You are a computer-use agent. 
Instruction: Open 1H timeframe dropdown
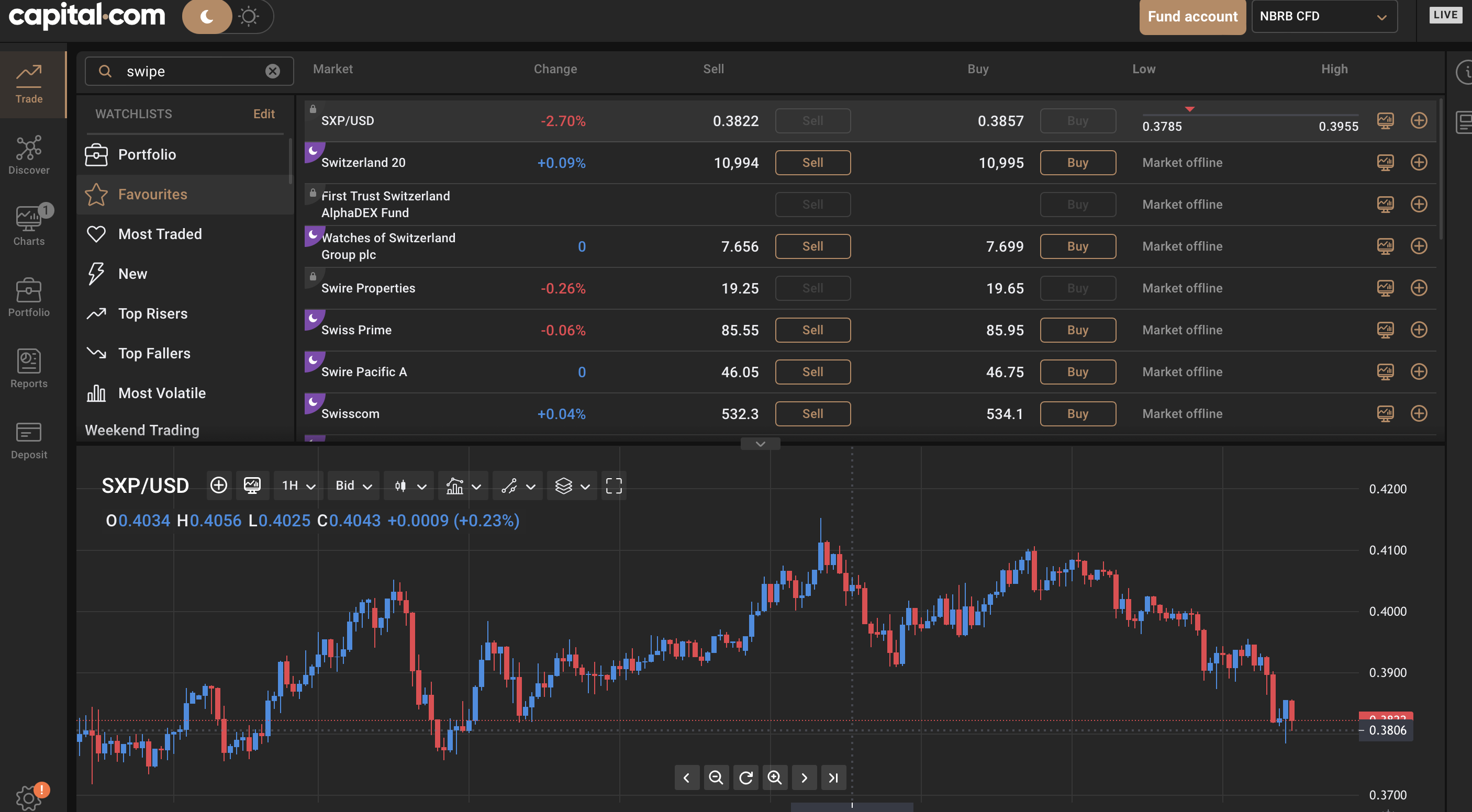click(x=298, y=486)
